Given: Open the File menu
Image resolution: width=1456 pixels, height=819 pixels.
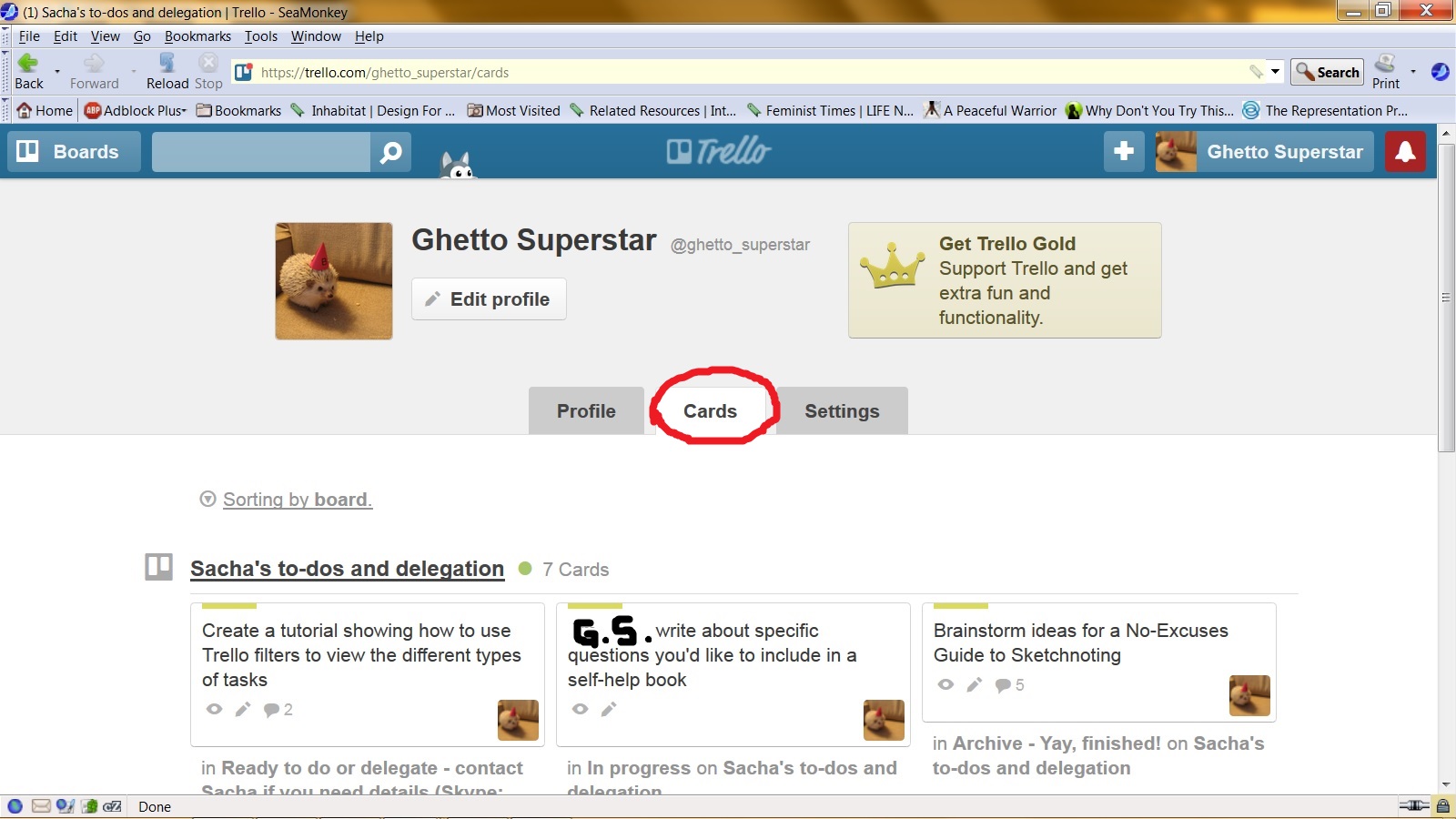Looking at the screenshot, I should click(29, 36).
